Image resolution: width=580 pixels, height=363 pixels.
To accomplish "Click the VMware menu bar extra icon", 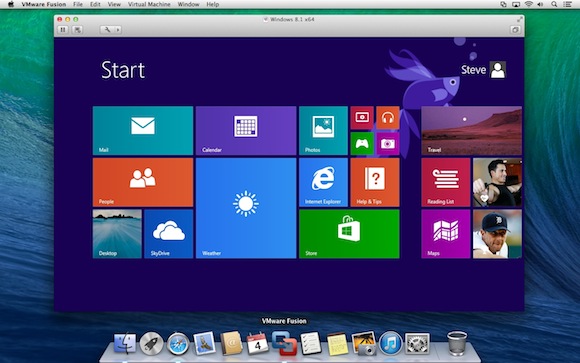I will point(503,4).
